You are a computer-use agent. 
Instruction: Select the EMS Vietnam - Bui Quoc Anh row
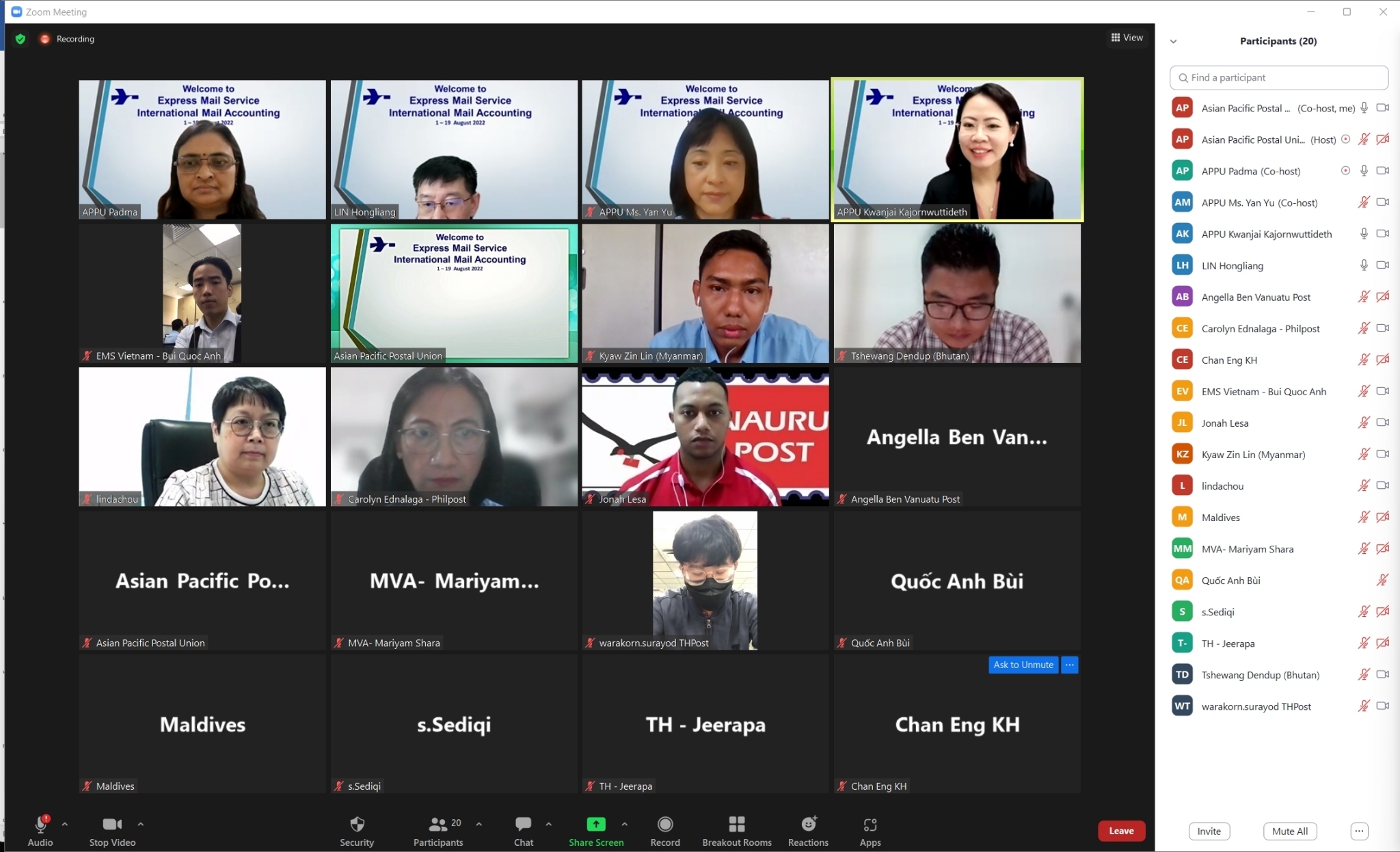coord(1279,391)
